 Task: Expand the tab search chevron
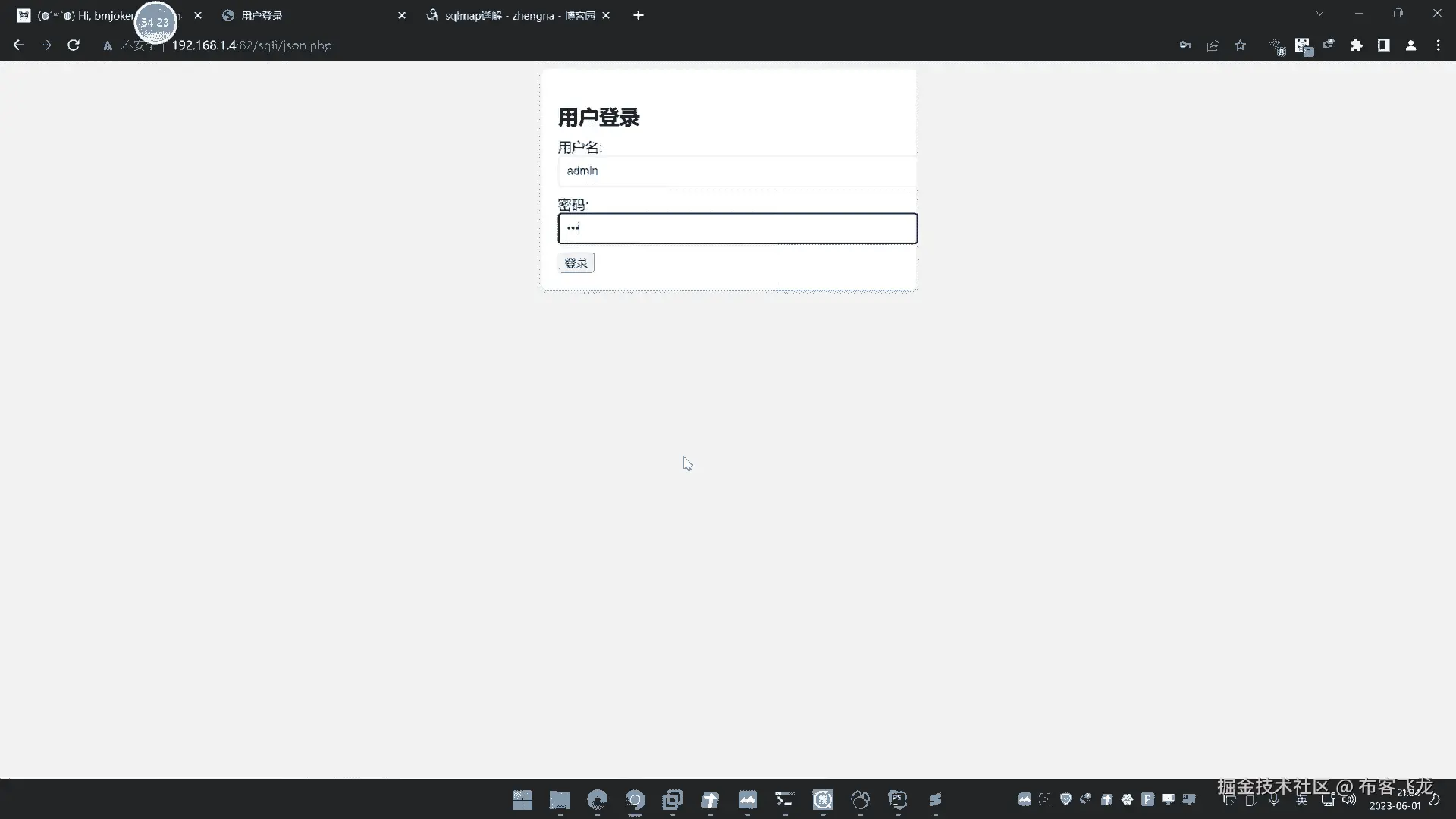pos(1319,14)
